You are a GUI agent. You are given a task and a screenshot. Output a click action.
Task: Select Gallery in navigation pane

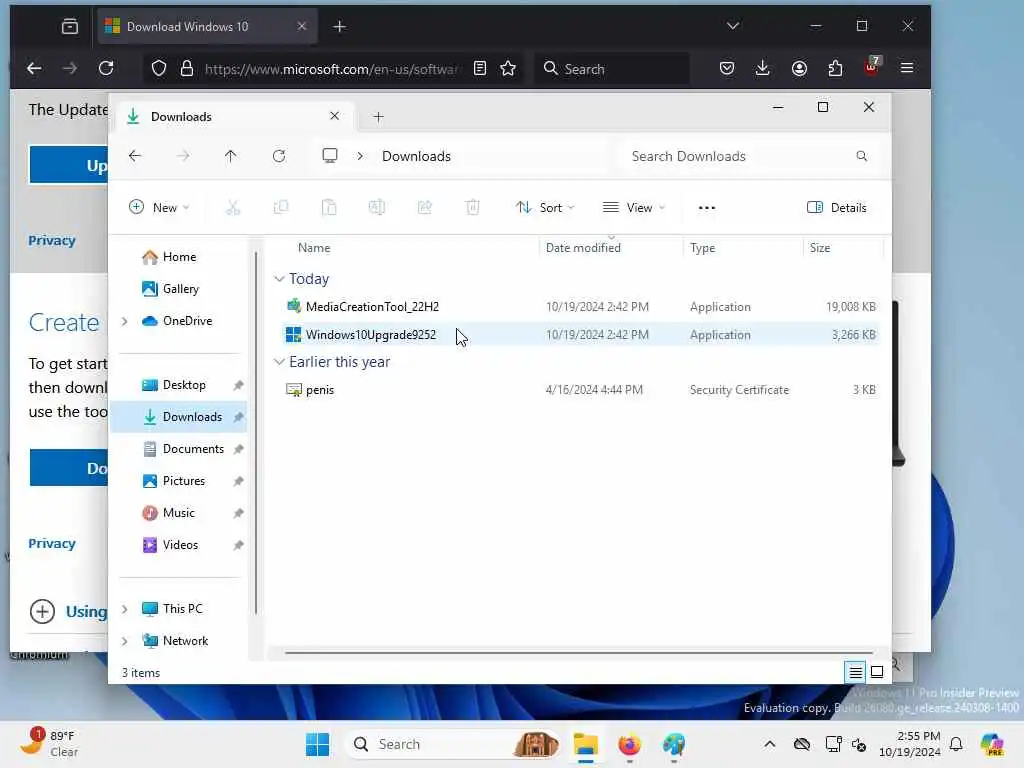tap(178, 289)
